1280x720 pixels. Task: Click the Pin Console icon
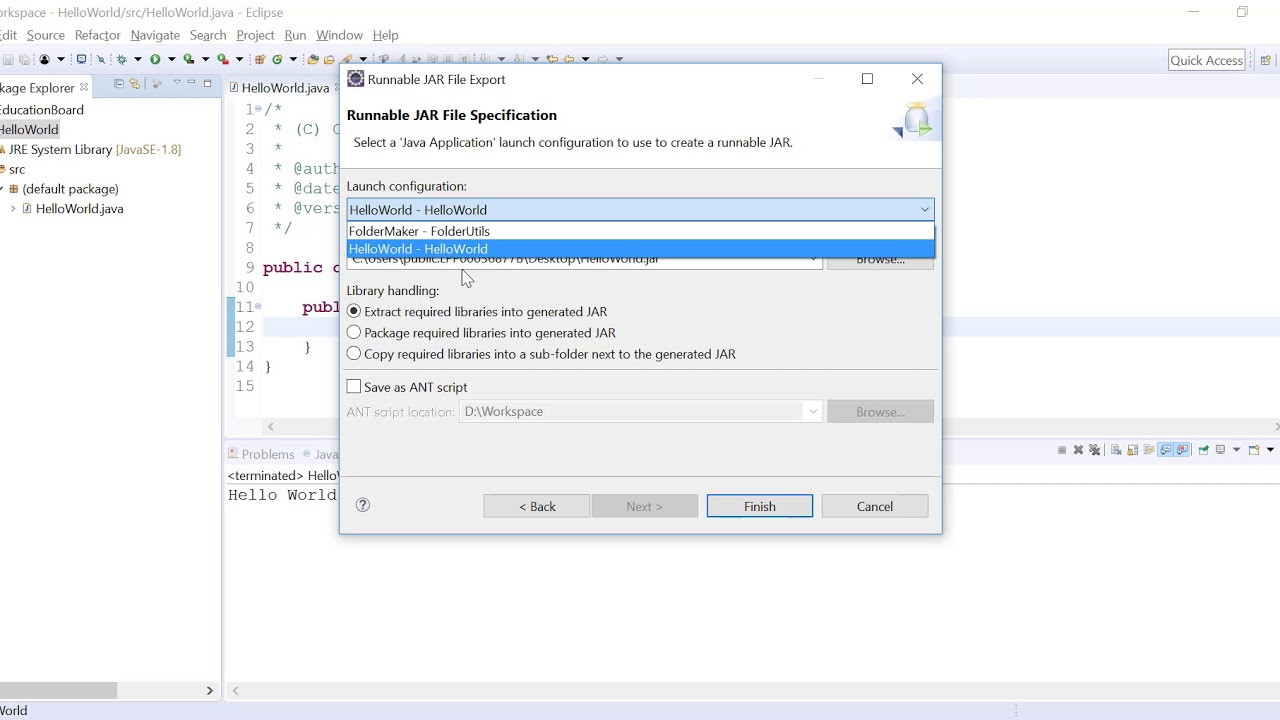[x=1203, y=450]
